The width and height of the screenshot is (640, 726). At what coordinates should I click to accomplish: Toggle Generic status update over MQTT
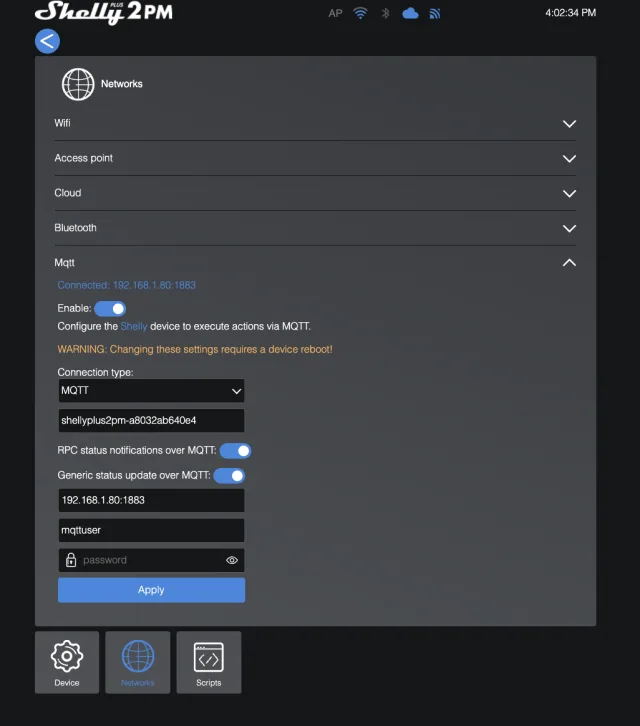(229, 476)
